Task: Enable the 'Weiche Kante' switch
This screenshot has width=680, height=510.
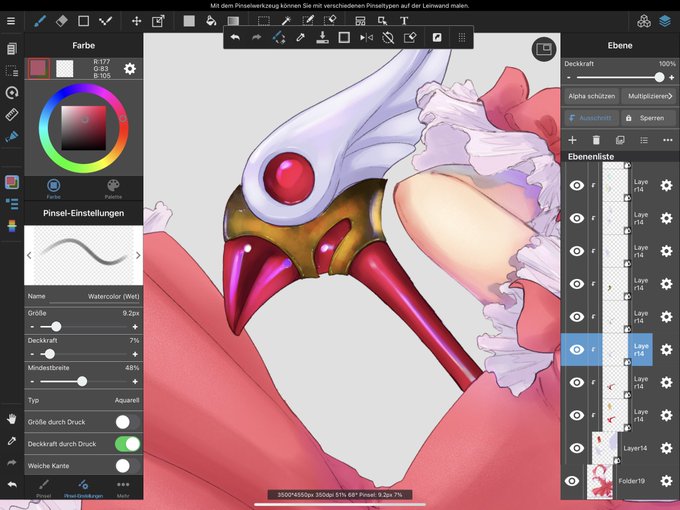Action: tap(128, 466)
